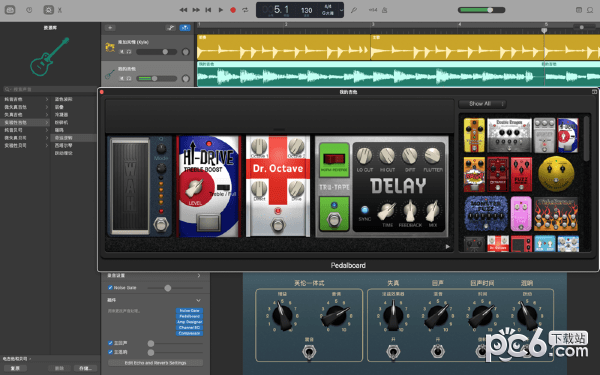Open the Amp Designer plug-in slot

189,322
